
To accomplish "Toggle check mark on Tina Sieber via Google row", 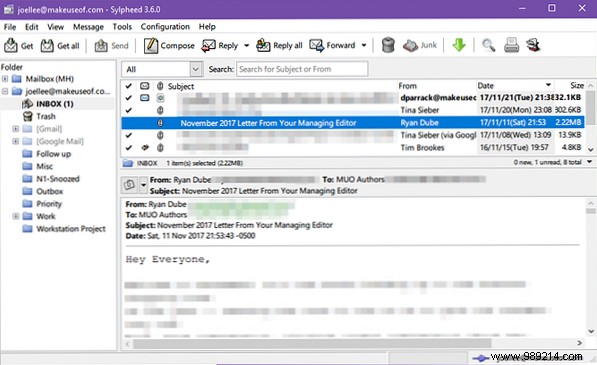I will [x=129, y=135].
